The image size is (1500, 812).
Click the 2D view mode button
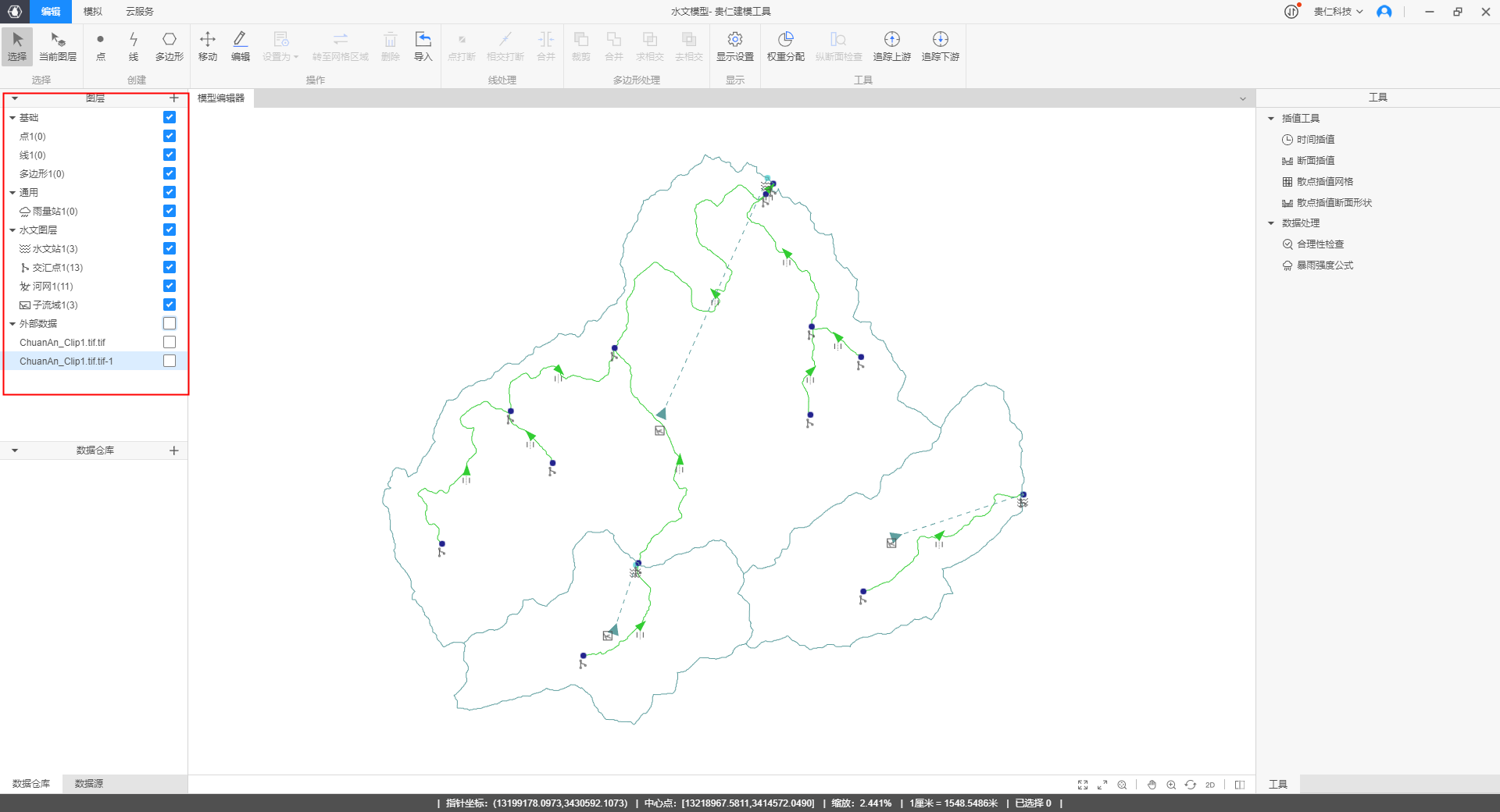[1210, 785]
